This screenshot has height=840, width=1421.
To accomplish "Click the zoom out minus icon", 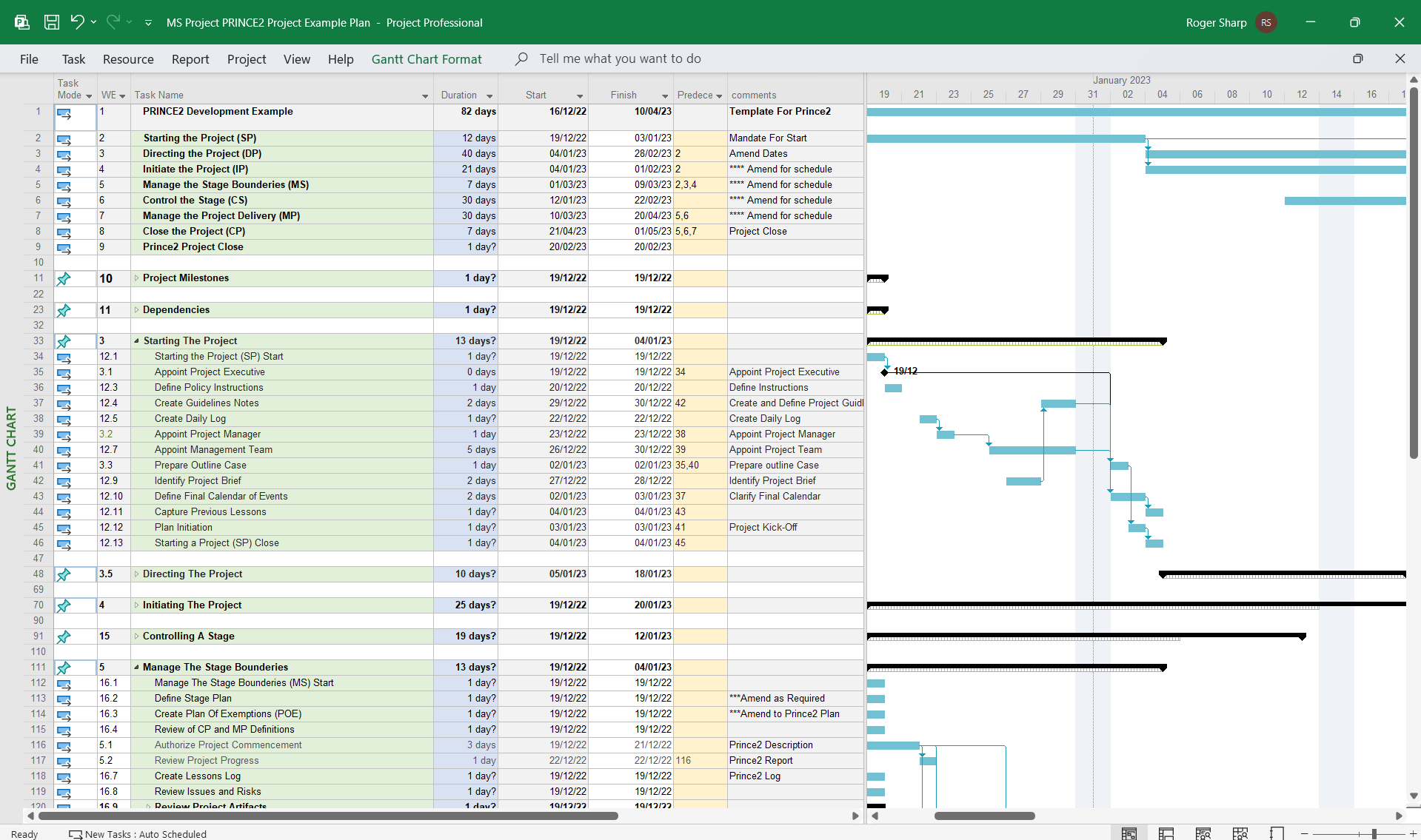I will (1305, 834).
